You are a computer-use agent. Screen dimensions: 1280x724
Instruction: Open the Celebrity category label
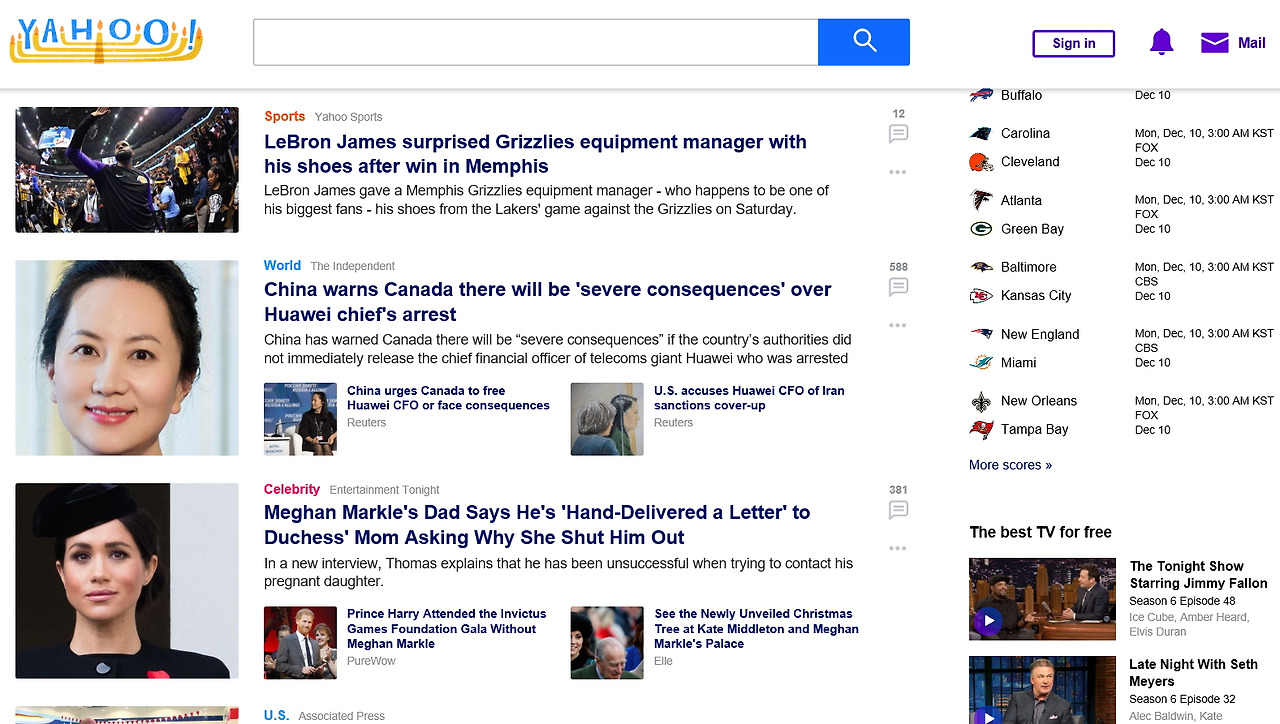[292, 489]
